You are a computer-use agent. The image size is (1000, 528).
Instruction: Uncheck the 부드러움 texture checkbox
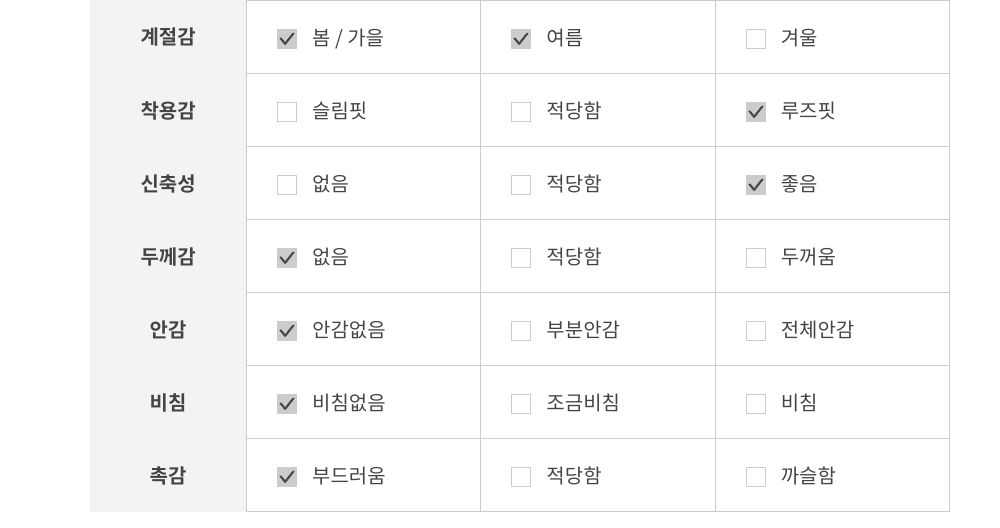point(287,477)
